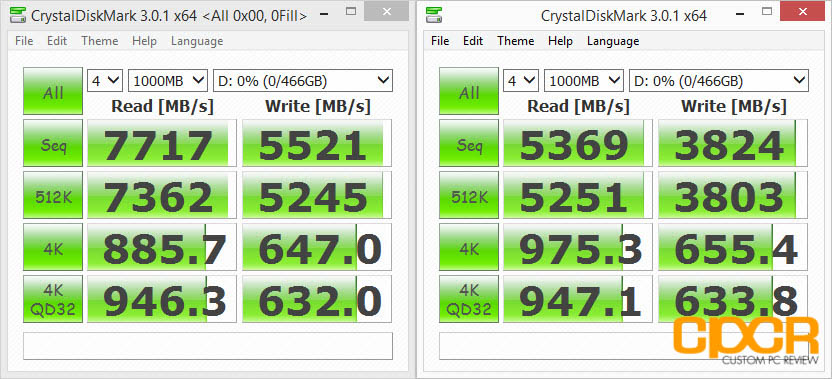The height and width of the screenshot is (379, 832).
Task: Click 4K write result 655.4
Action: click(x=733, y=247)
